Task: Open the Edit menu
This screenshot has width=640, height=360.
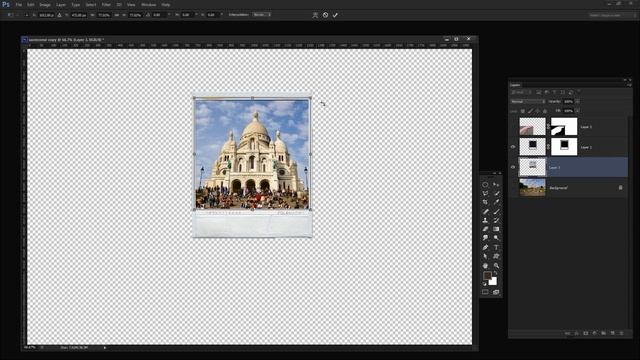Action: (31, 5)
